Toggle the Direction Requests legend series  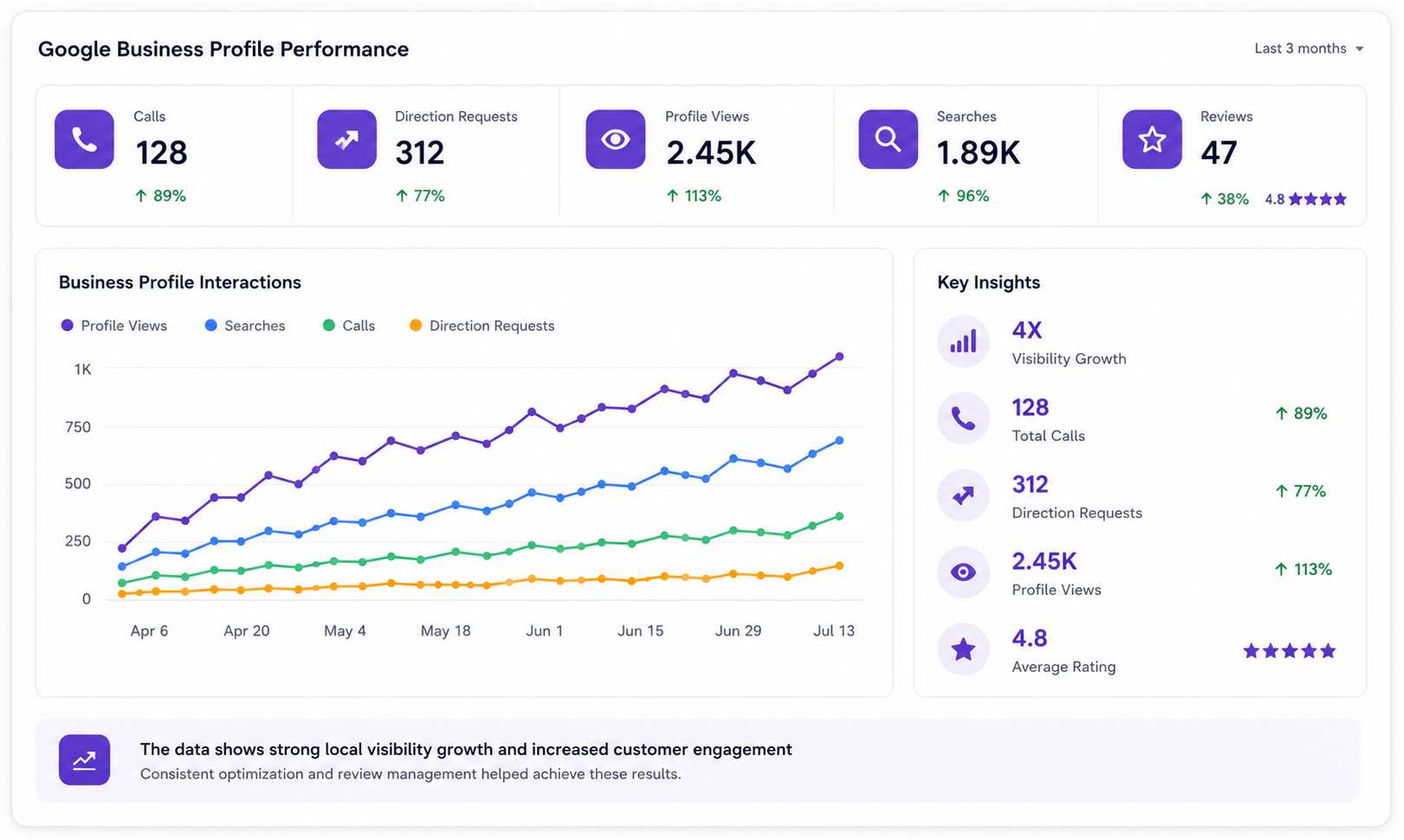point(482,326)
